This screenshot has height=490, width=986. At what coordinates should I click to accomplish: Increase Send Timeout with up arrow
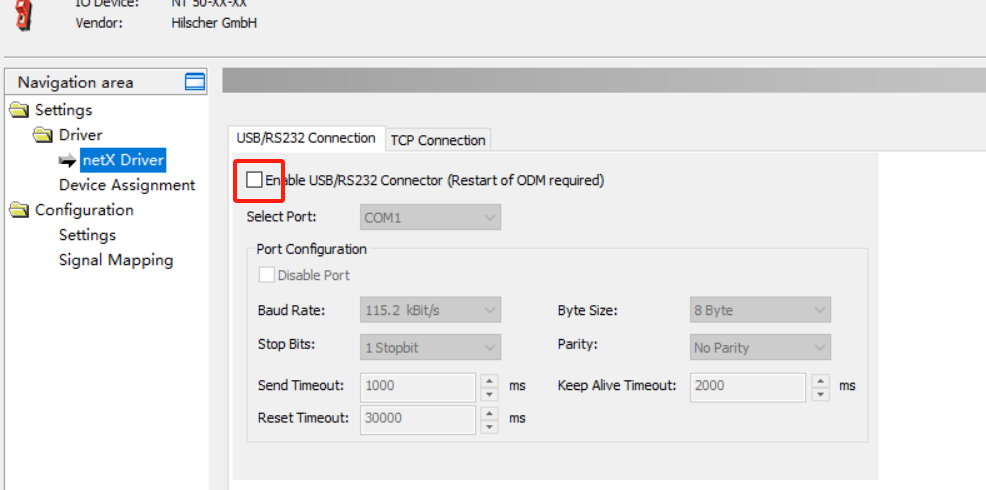click(489, 379)
